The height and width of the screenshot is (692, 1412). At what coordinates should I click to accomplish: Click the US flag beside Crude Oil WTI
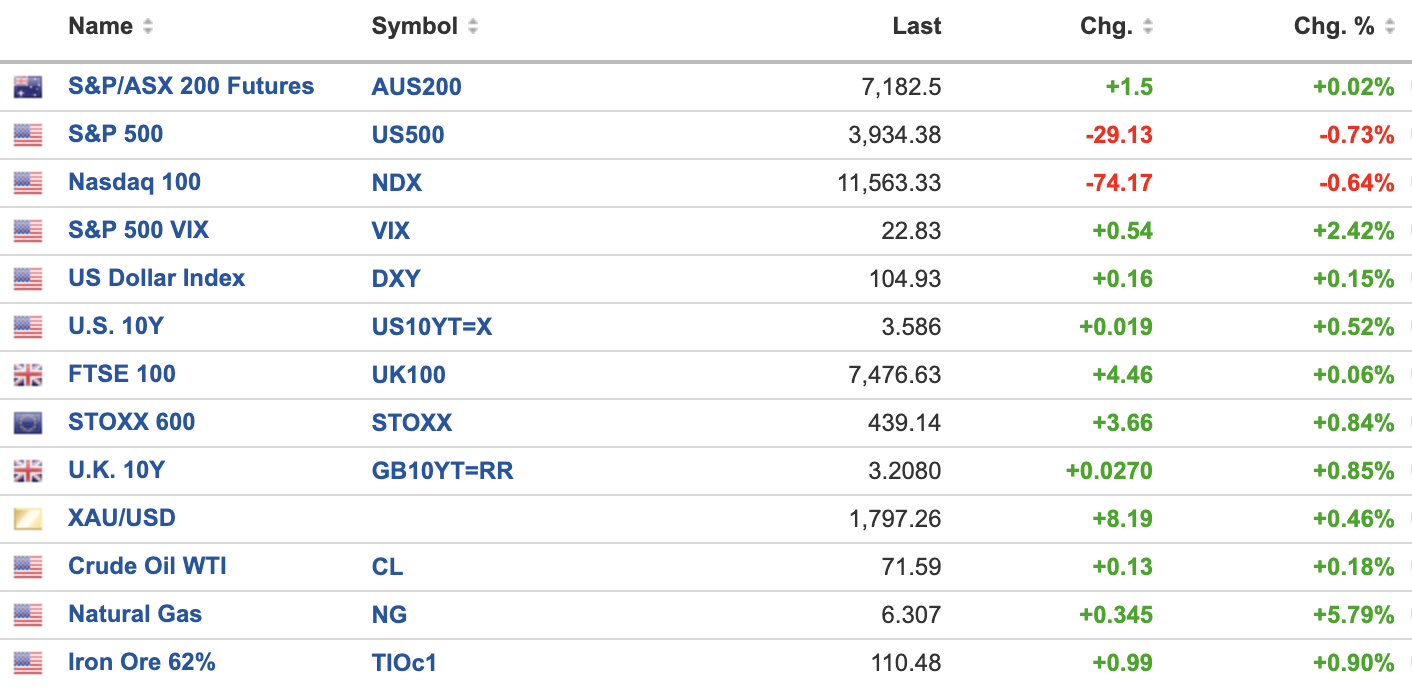coord(28,567)
